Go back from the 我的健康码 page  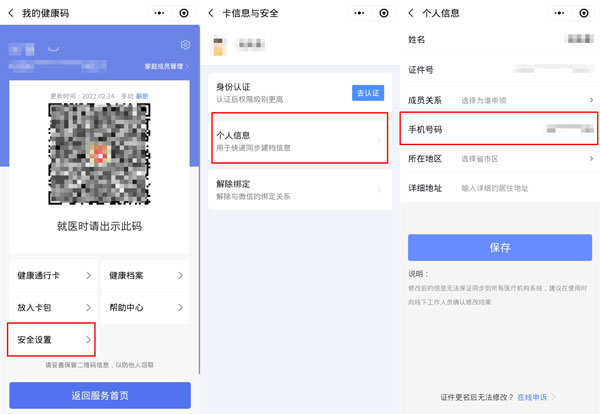pos(11,12)
